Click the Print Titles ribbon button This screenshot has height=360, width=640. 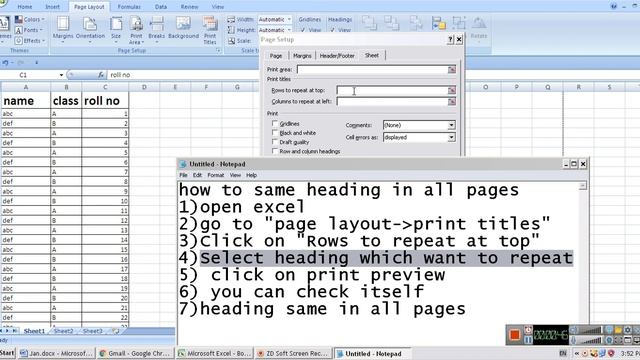pos(210,30)
